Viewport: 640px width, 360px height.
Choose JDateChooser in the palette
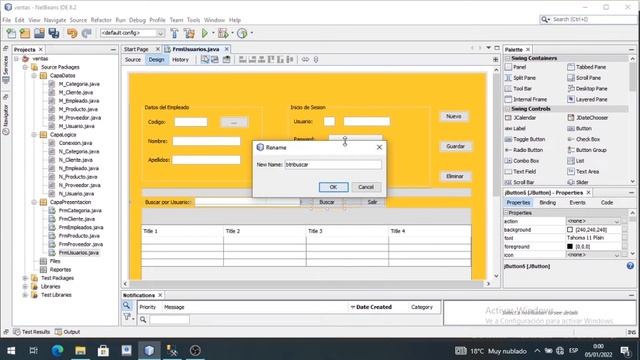click(588, 118)
